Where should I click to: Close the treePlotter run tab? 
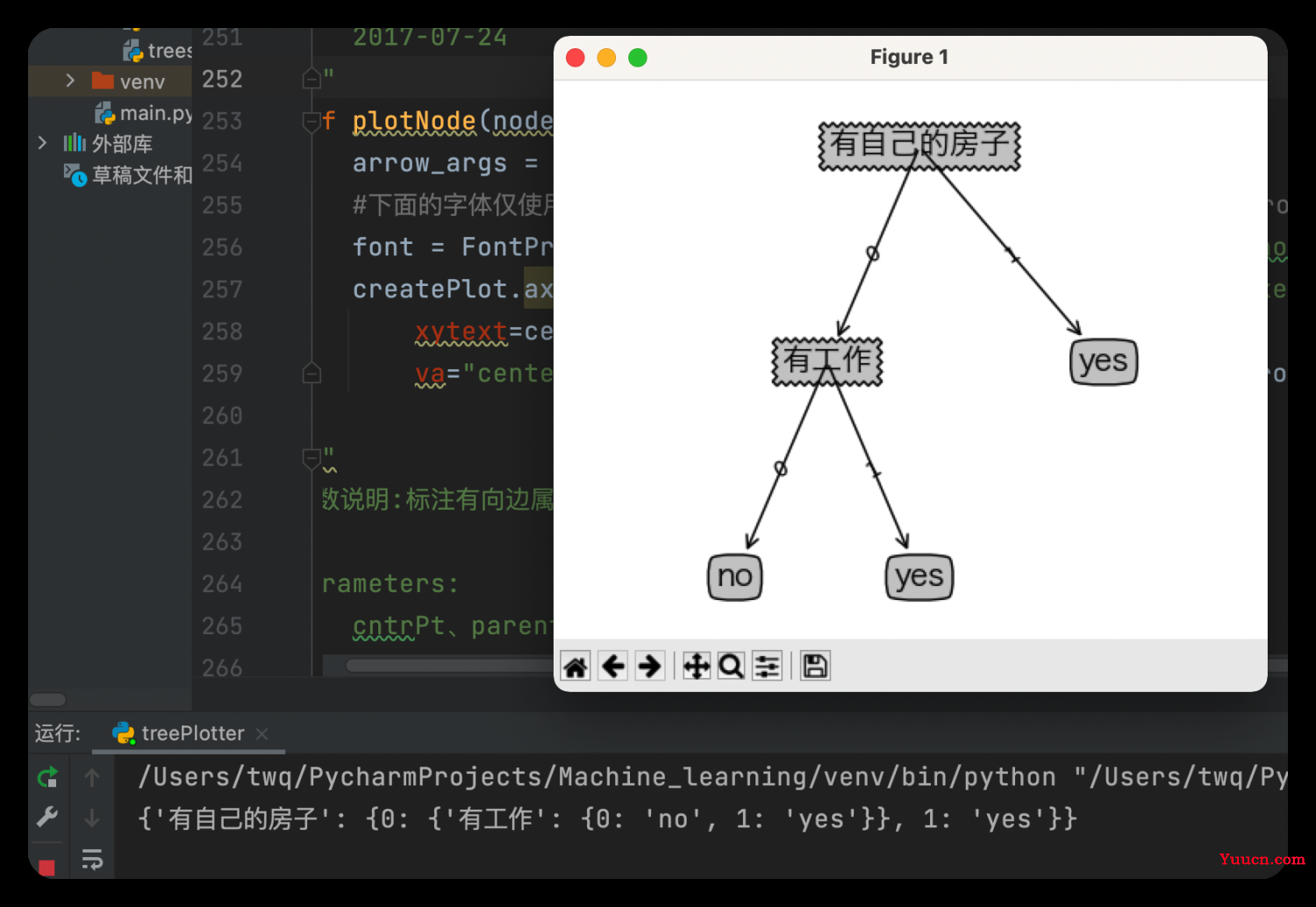click(261, 733)
